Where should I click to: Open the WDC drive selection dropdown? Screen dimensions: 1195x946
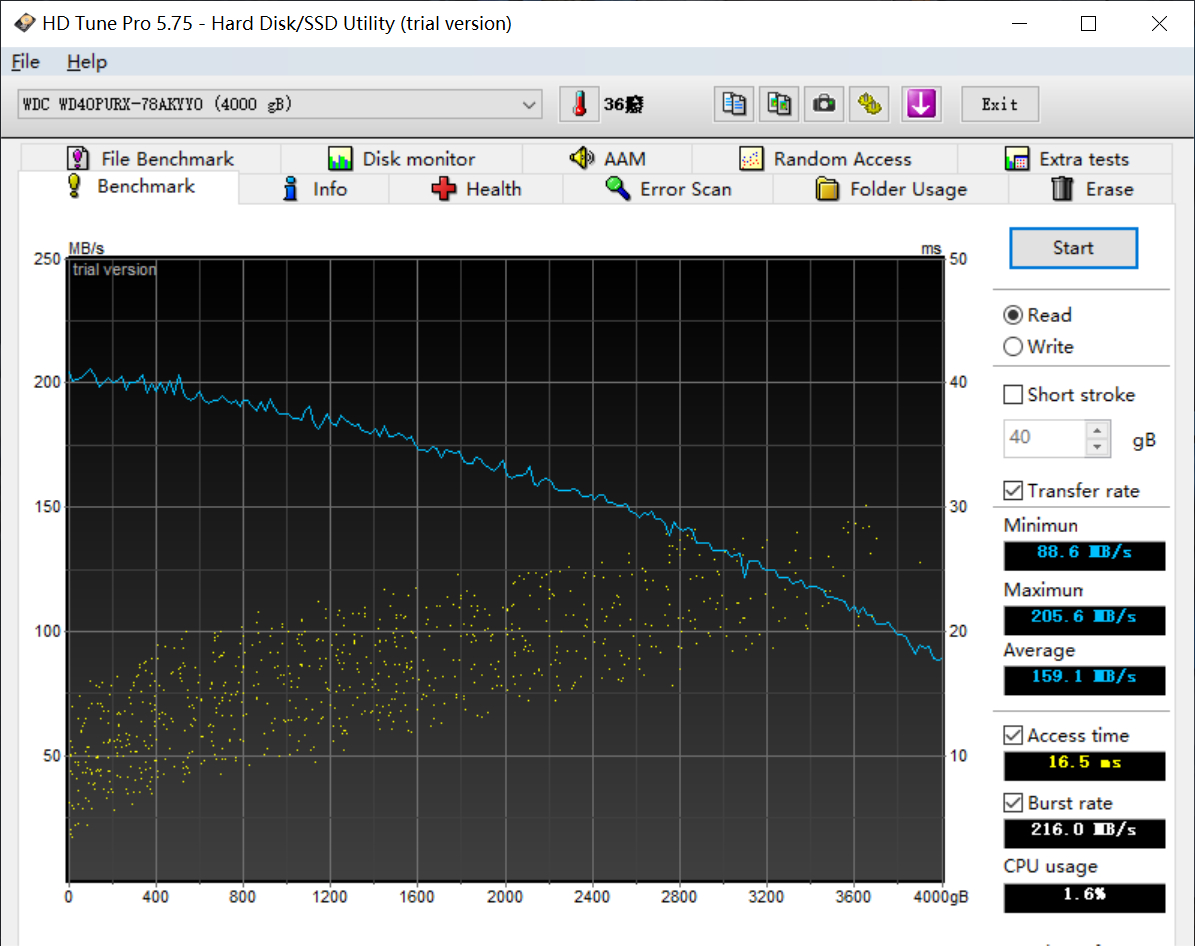280,104
